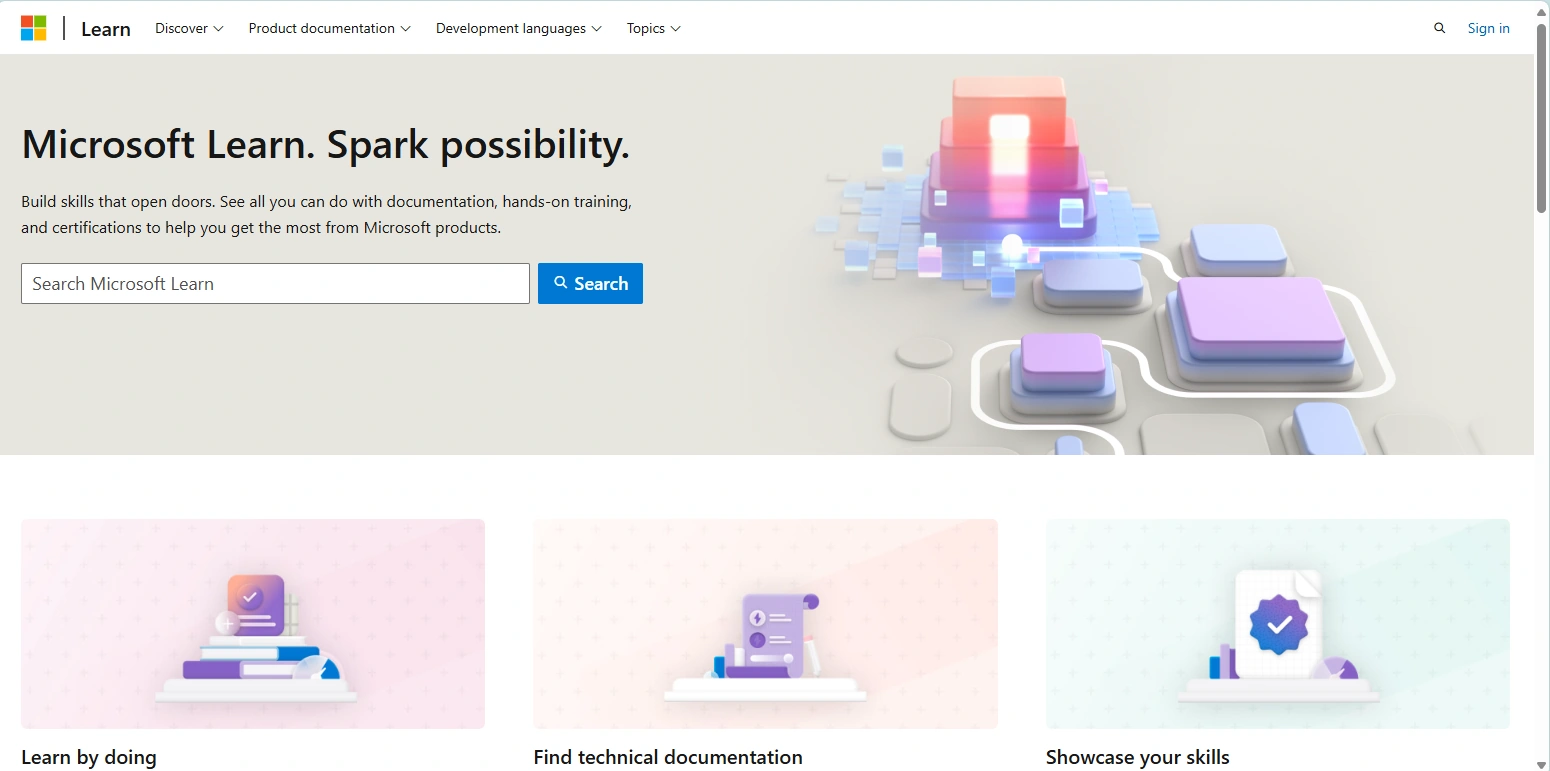
Task: Click the blue Search button
Action: click(x=590, y=284)
